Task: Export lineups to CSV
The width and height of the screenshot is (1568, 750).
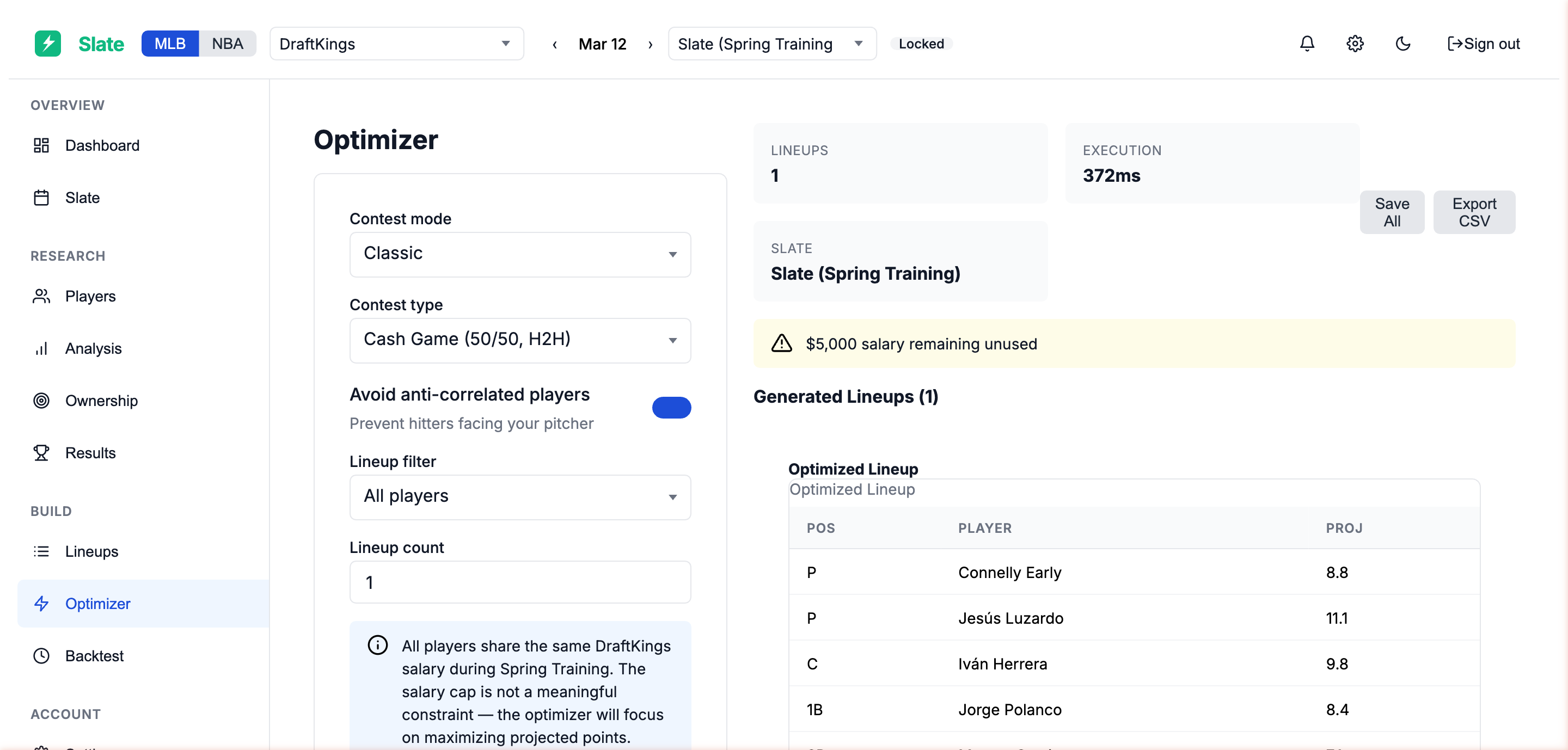Action: pyautogui.click(x=1474, y=212)
